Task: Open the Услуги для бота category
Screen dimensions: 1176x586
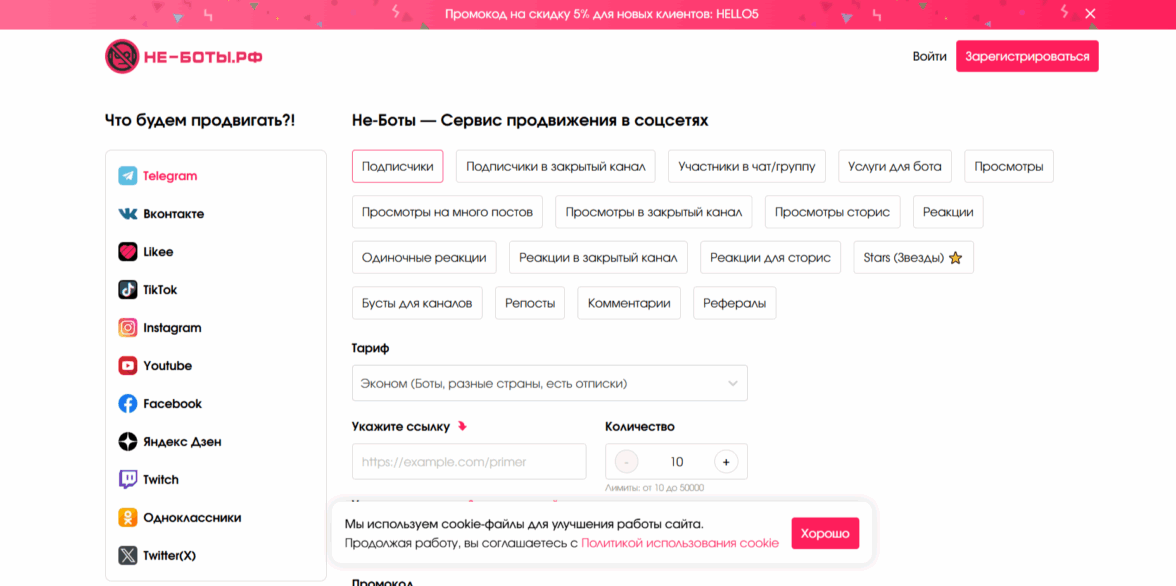Action: (895, 167)
